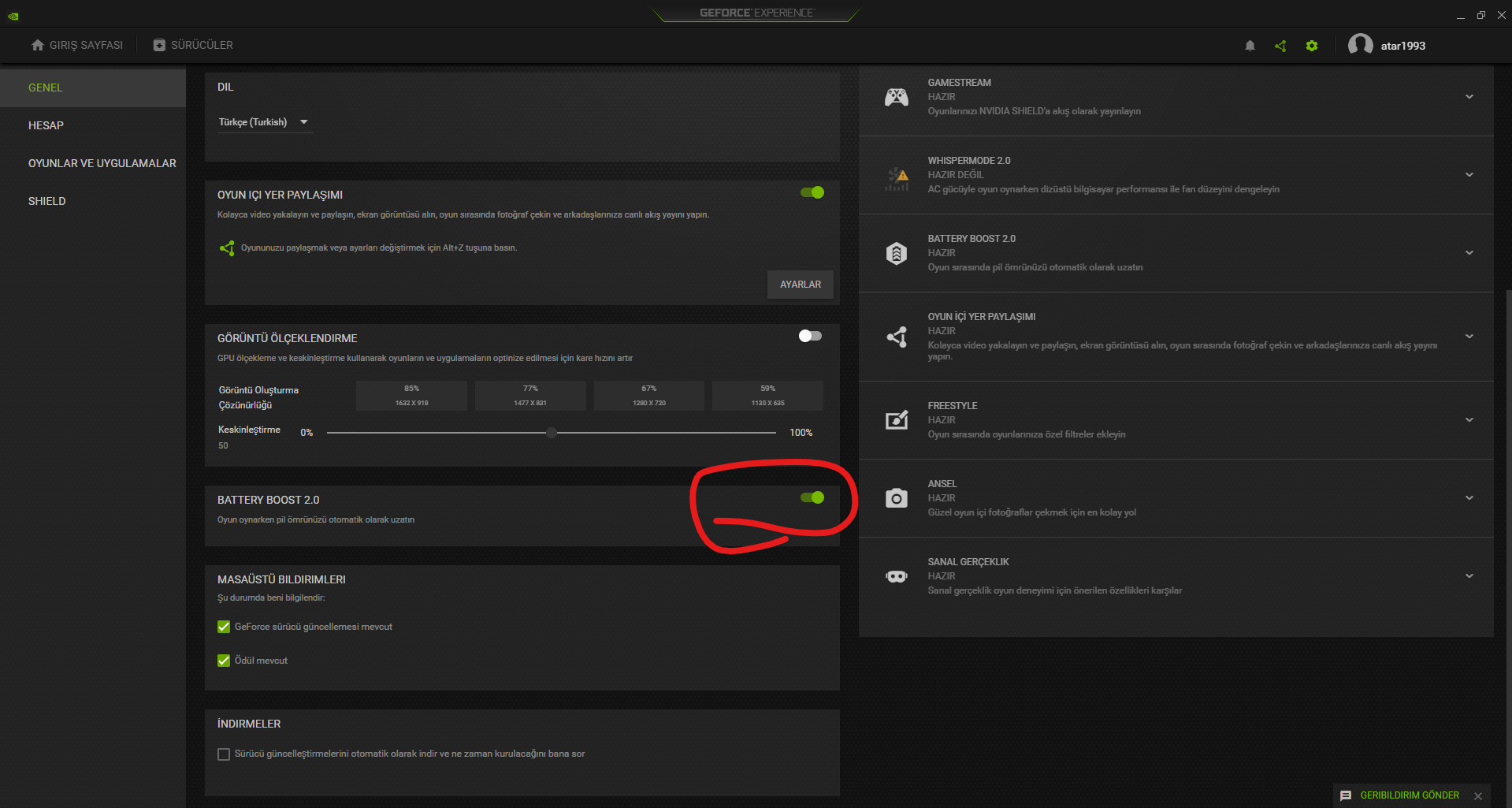Enable Görüntü Ölçeklendirme toggle

pos(810,336)
